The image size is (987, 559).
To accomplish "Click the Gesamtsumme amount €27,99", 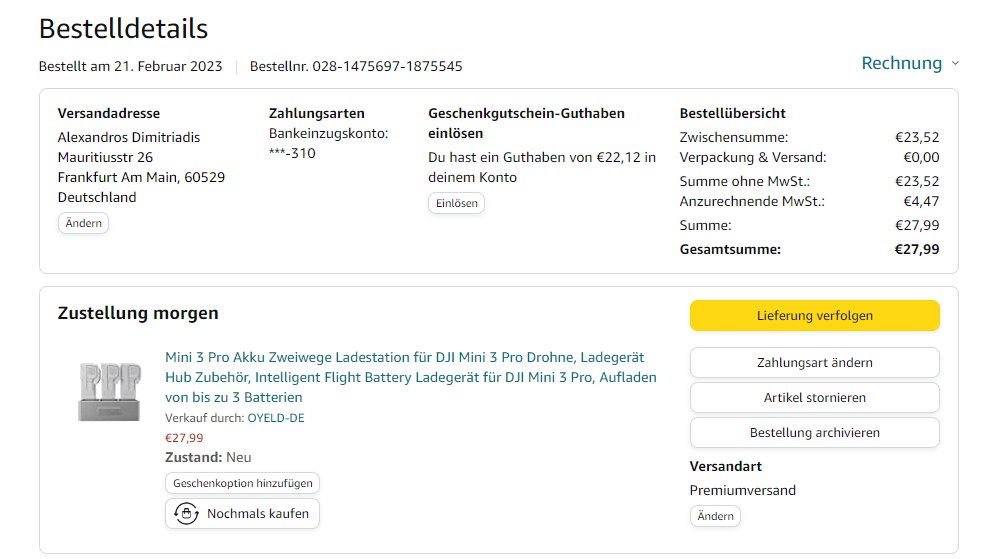I will tap(916, 249).
